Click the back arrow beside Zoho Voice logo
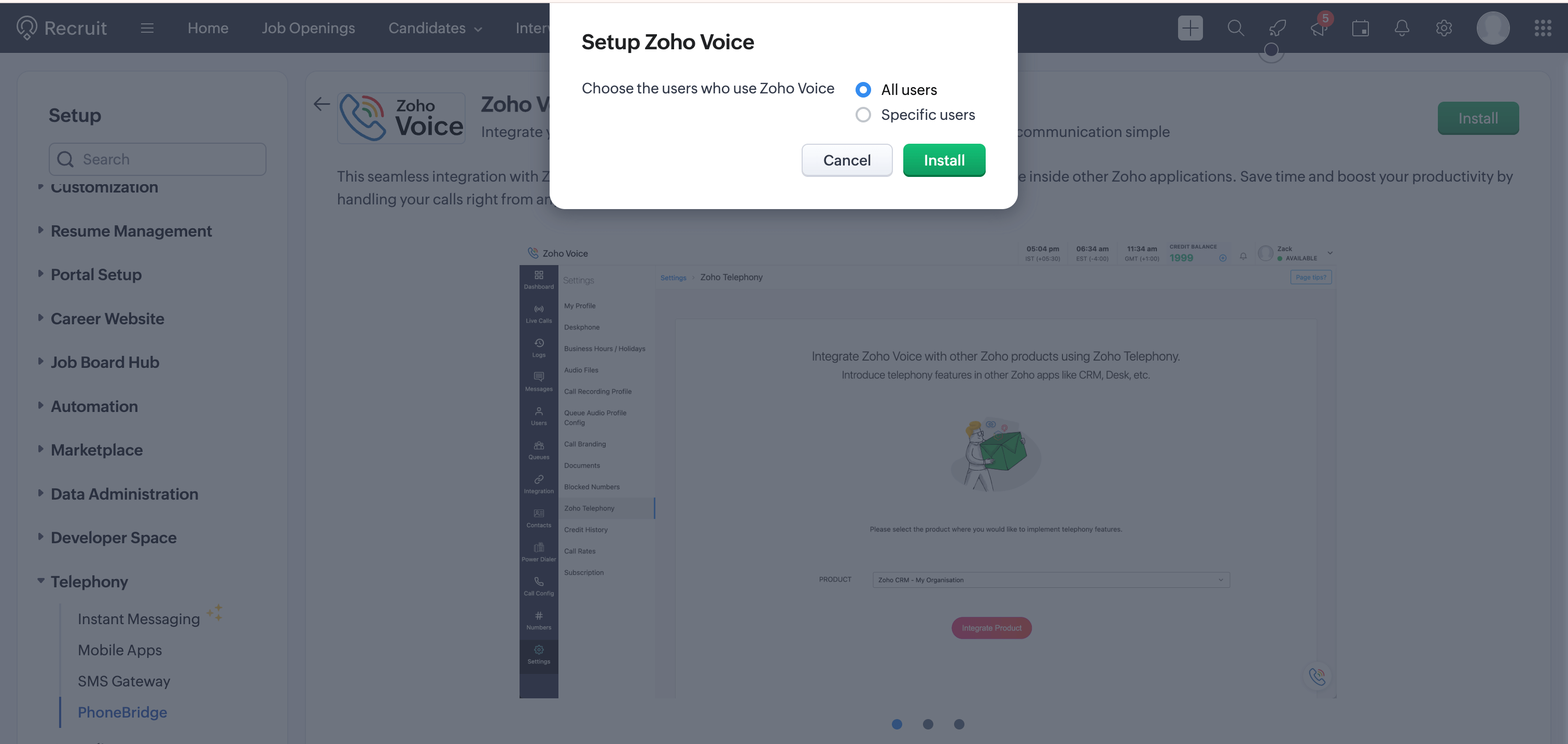 (x=321, y=104)
